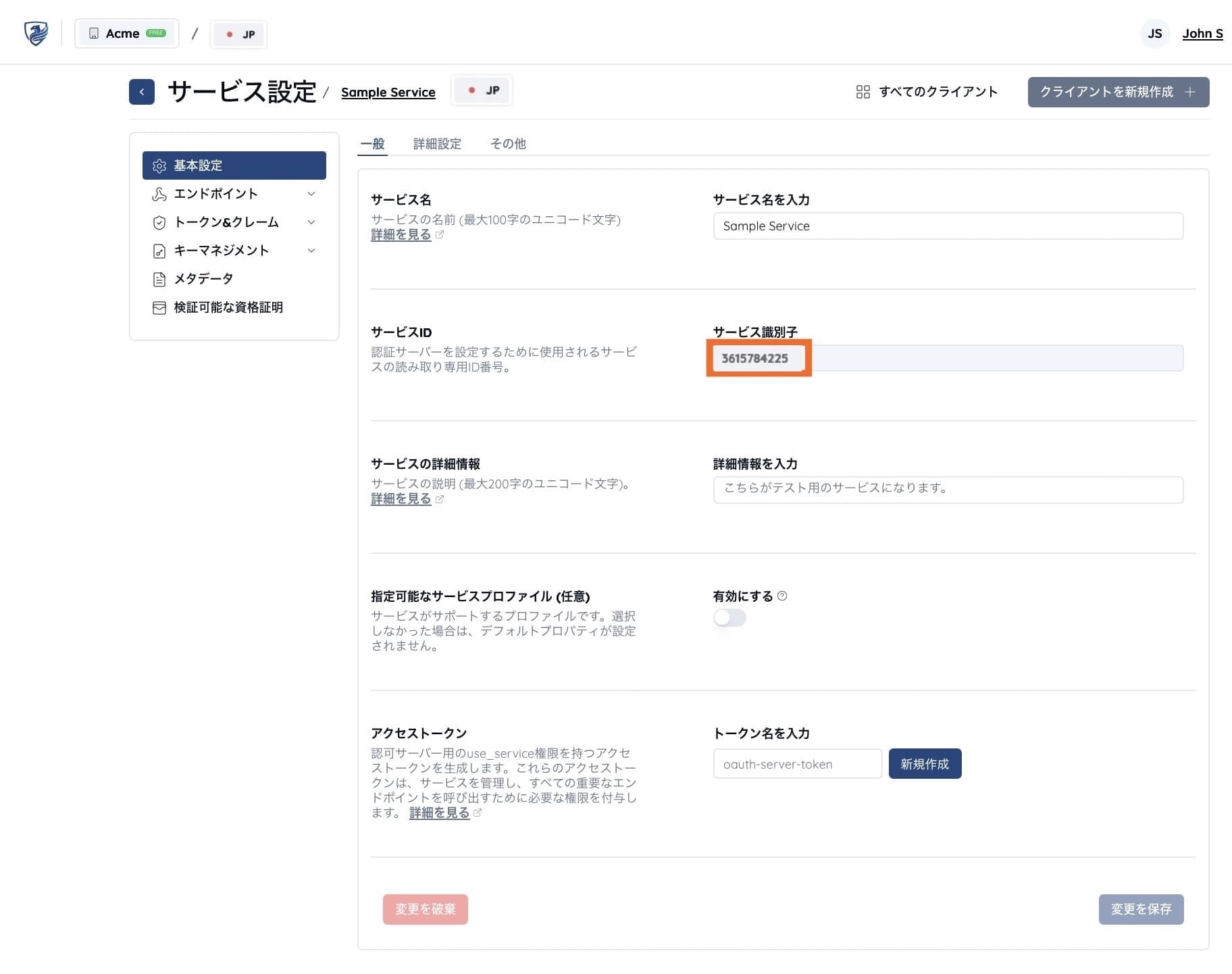Image resolution: width=1232 pixels, height=974 pixels.
Task: Open the JP region selector in header
Action: click(x=239, y=34)
